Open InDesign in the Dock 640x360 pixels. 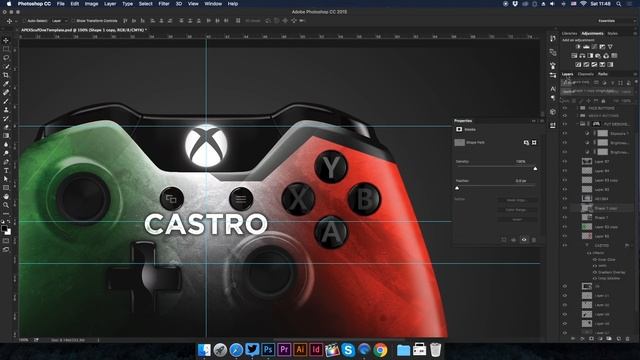pos(316,350)
